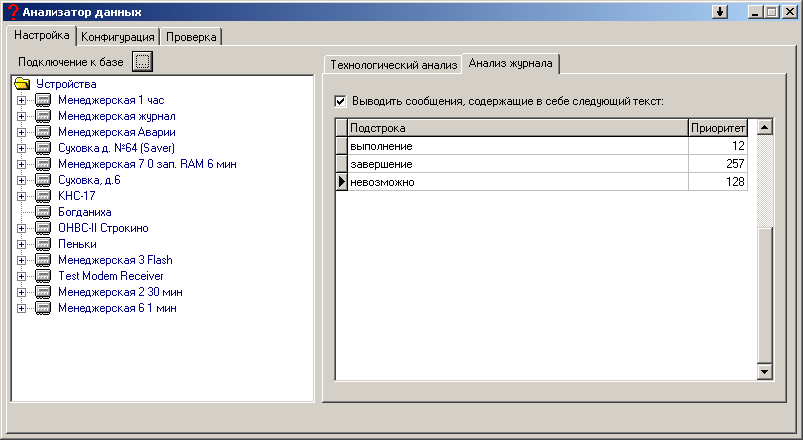
Task: Select the Менеджерская 3 Flash label
Action: (115, 260)
